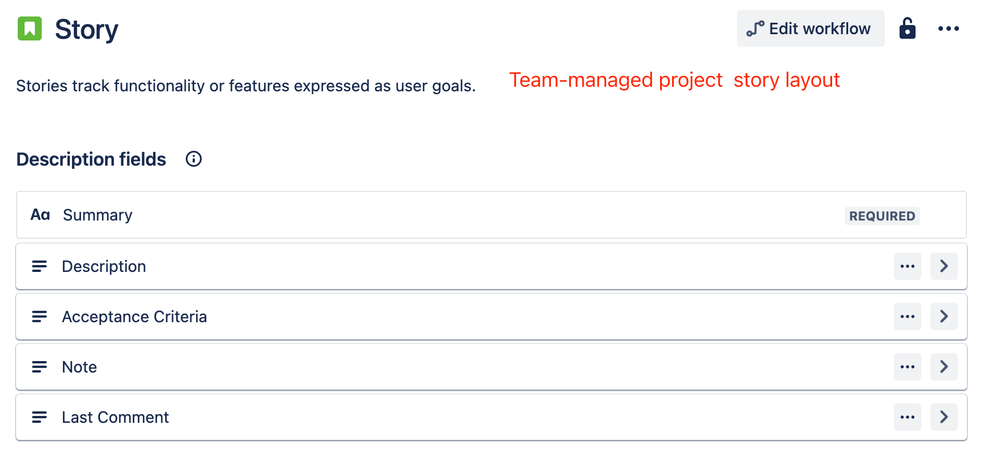The image size is (999, 465).
Task: Click the paragraph icon beside Note
Action: [x=40, y=367]
